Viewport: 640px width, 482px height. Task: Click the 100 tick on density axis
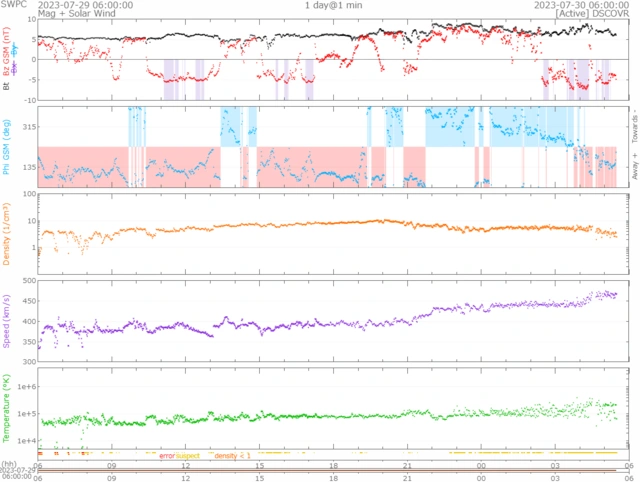pos(29,194)
